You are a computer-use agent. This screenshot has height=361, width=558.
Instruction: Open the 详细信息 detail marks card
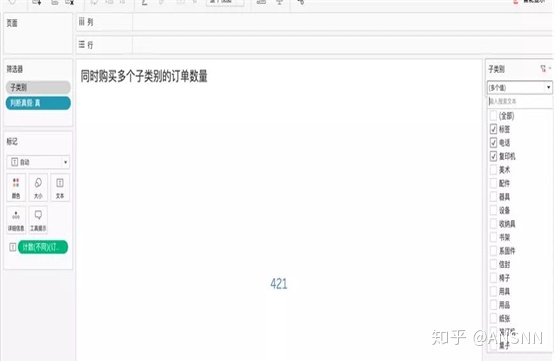(x=16, y=220)
